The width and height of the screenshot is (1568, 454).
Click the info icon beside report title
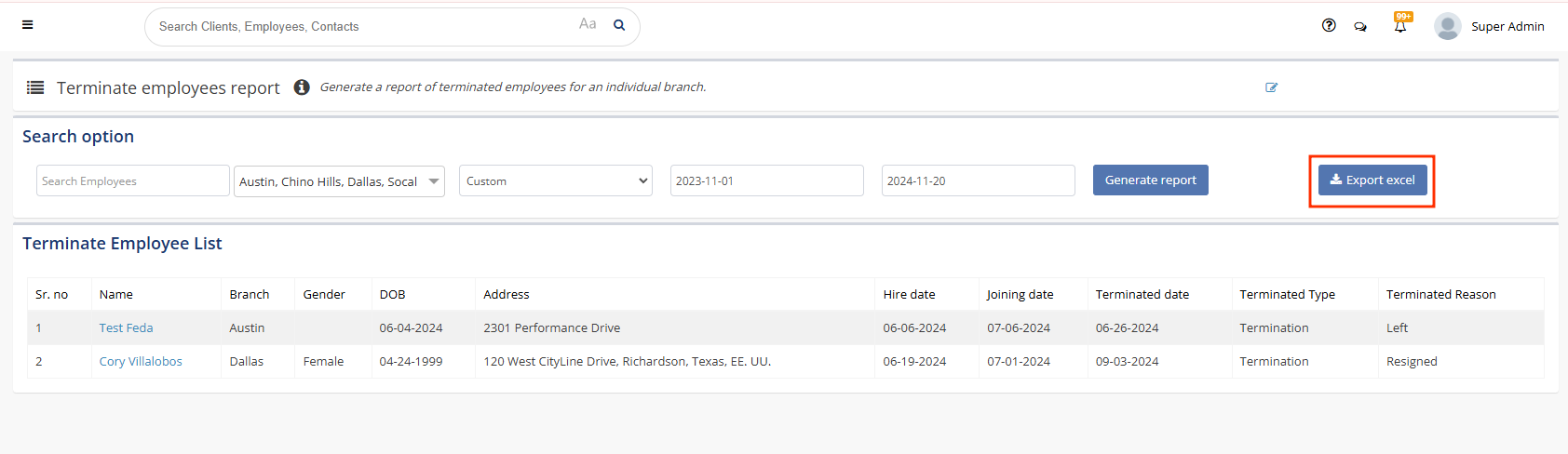click(302, 87)
